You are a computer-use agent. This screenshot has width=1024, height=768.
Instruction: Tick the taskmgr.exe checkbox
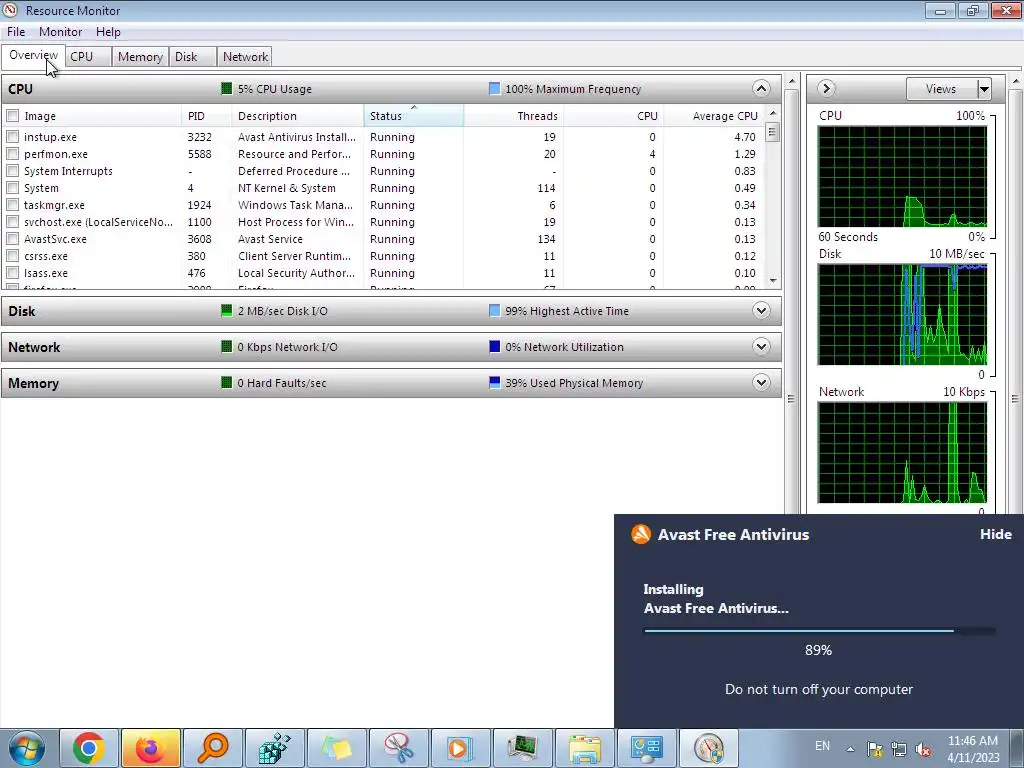pyautogui.click(x=12, y=204)
